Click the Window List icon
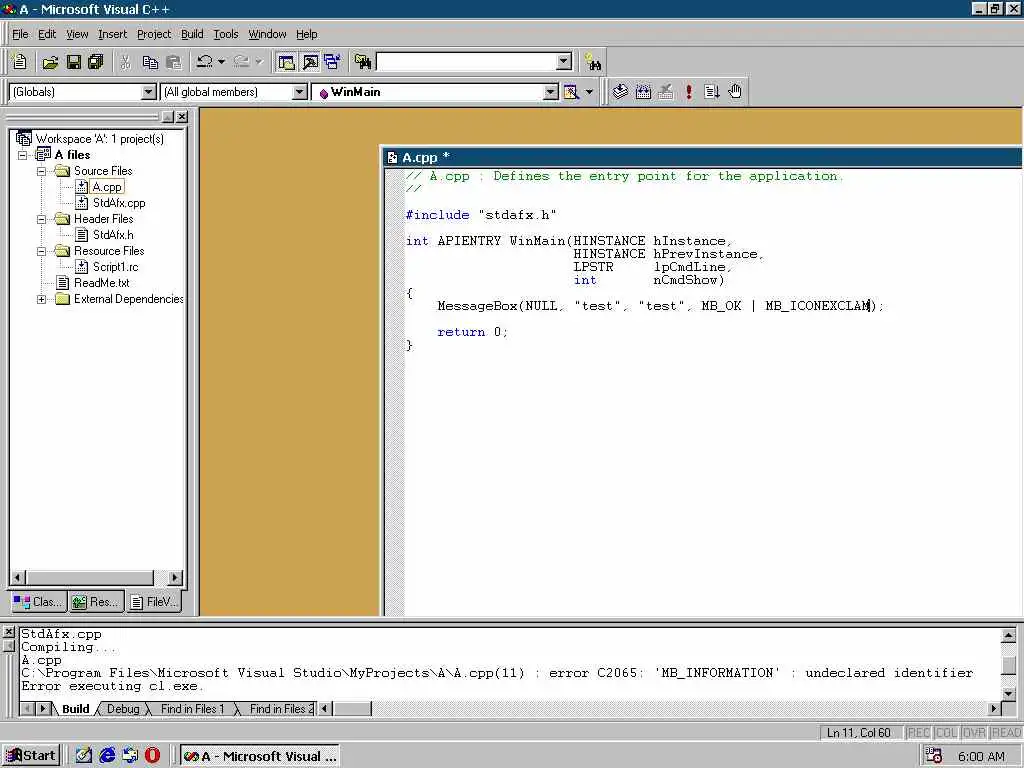1024x768 pixels. click(x=332, y=62)
